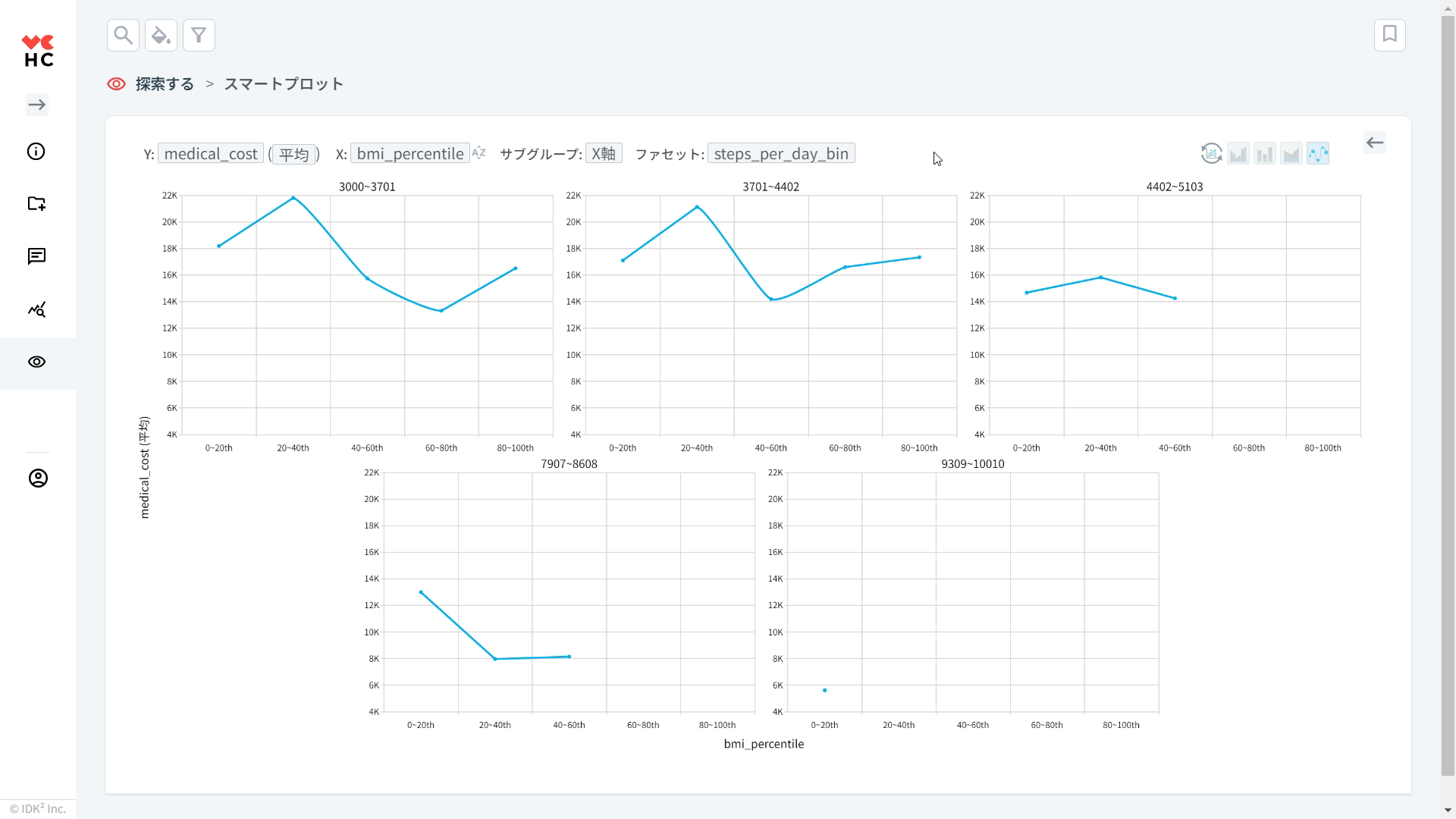Open the filter funnel tool
Image resolution: width=1456 pixels, height=819 pixels.
pos(199,36)
